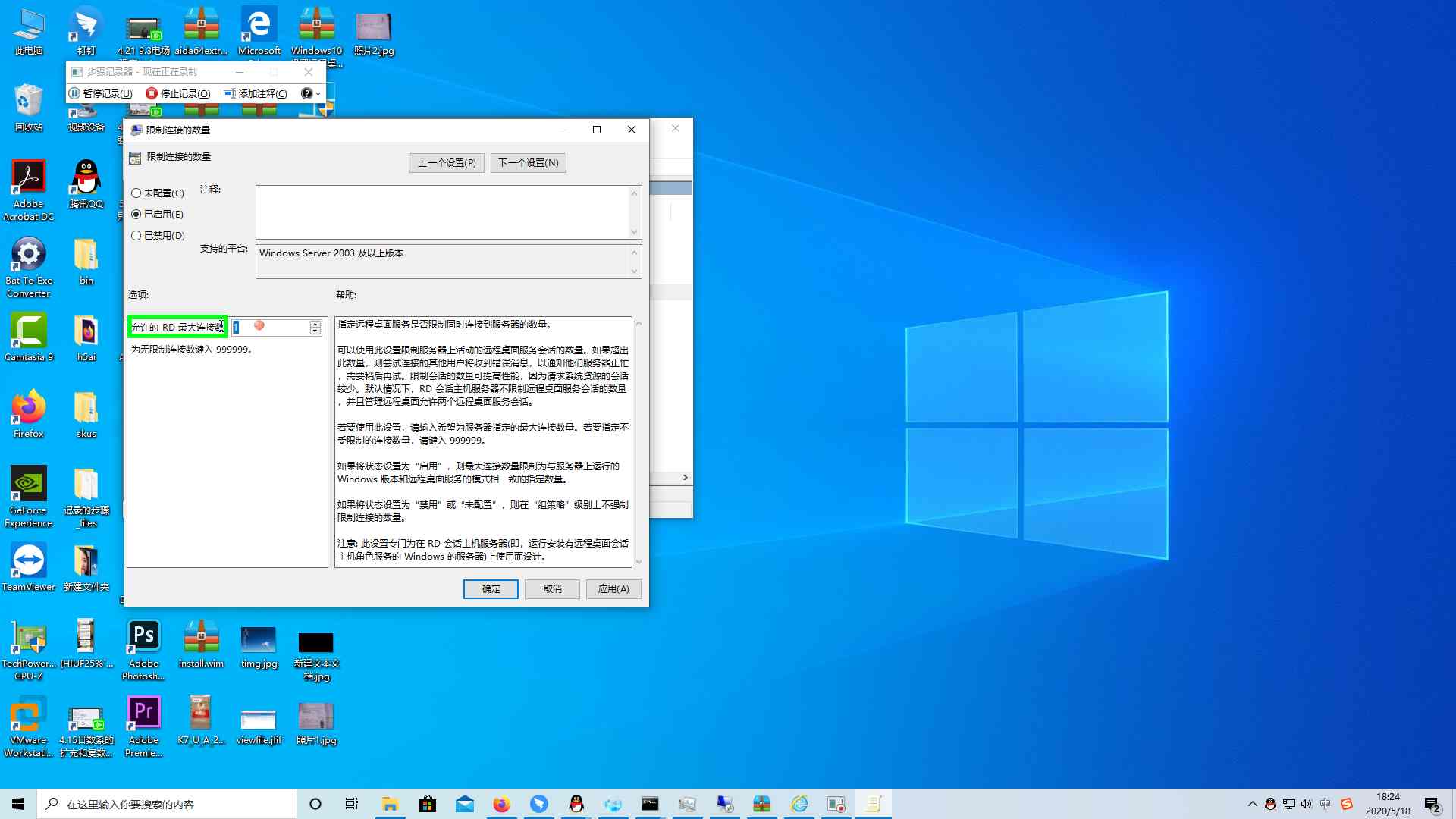Launch TeamViewer from the desktop

tap(29, 567)
